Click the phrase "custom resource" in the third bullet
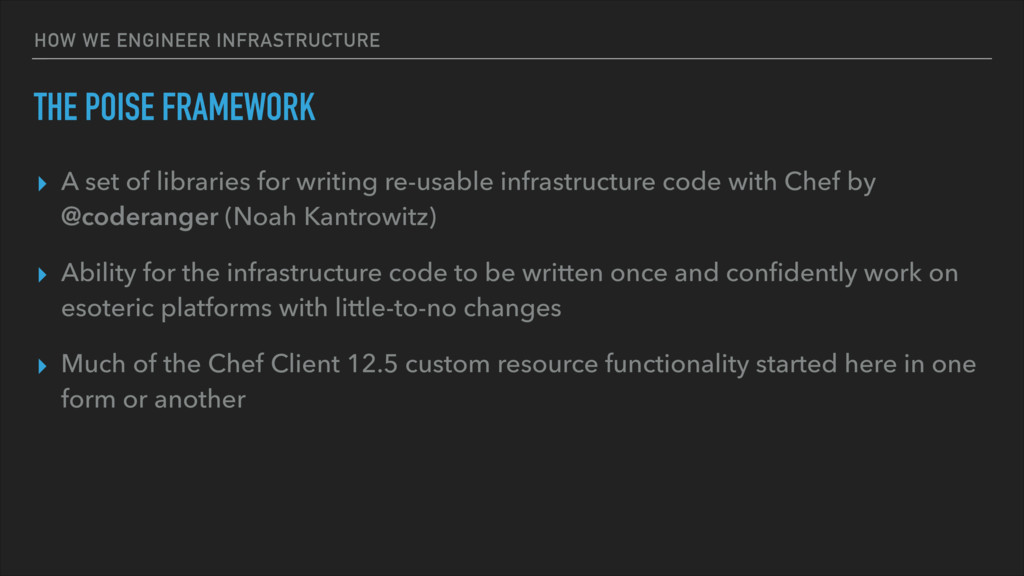 pyautogui.click(x=502, y=364)
